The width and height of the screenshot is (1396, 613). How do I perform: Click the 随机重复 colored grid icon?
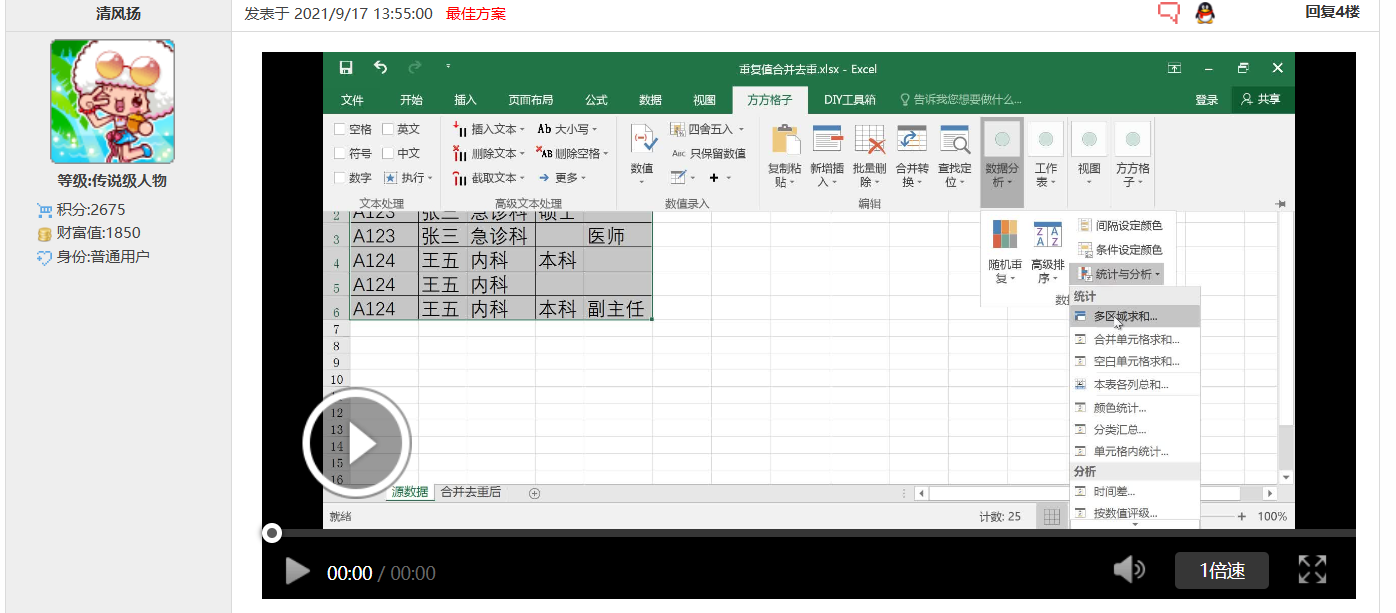pyautogui.click(x=1005, y=236)
